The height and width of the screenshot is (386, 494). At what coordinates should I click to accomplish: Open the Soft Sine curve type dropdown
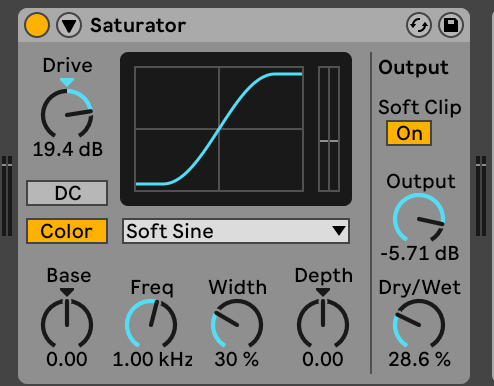(x=236, y=231)
